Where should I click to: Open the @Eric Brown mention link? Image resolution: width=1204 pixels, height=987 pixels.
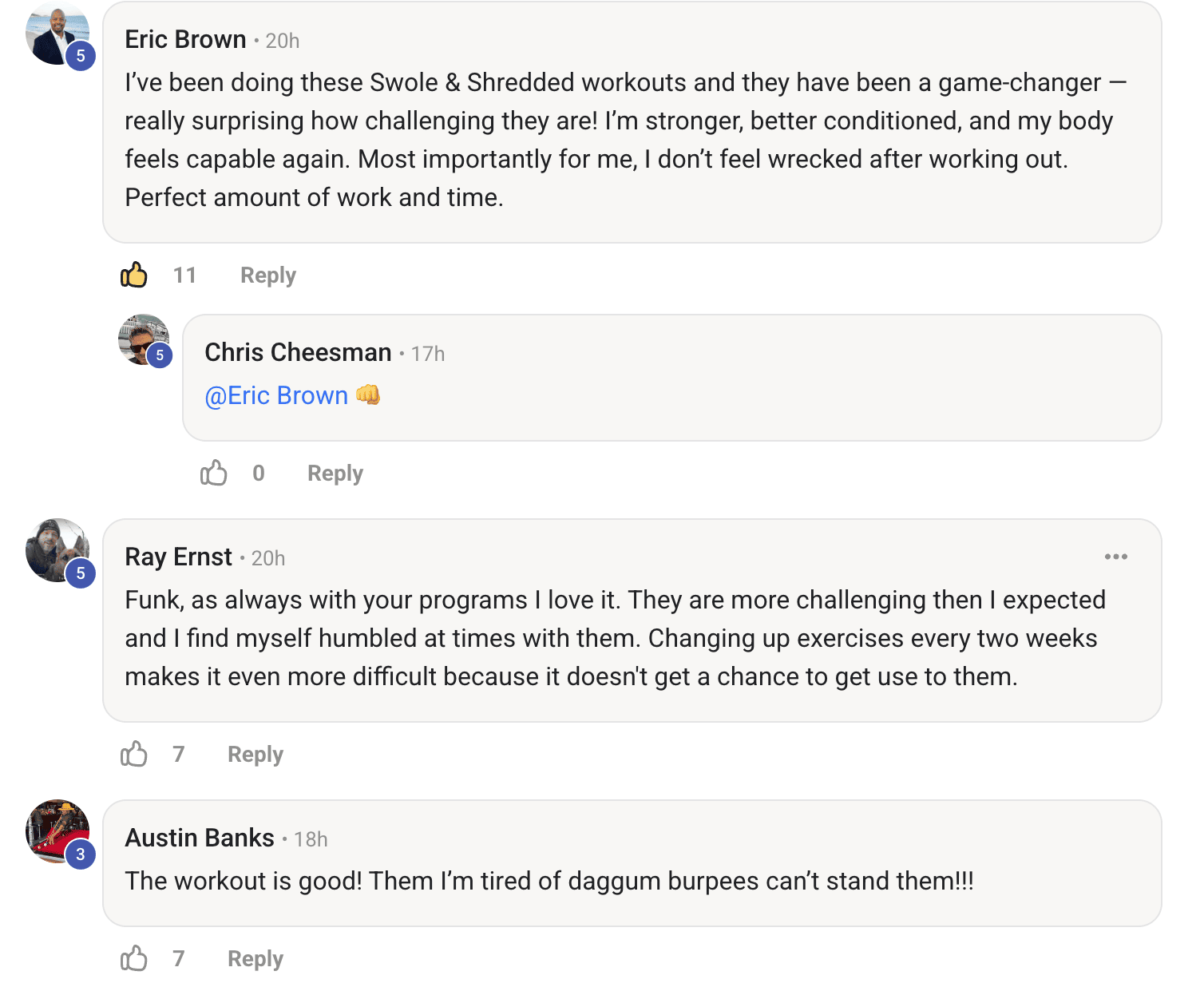coord(276,396)
